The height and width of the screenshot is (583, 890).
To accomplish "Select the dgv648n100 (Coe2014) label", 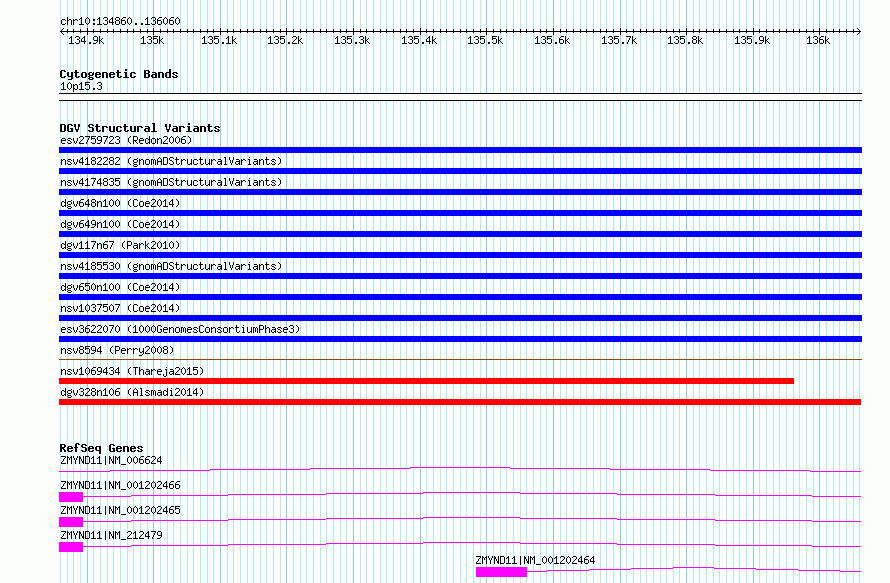I will coord(120,203).
